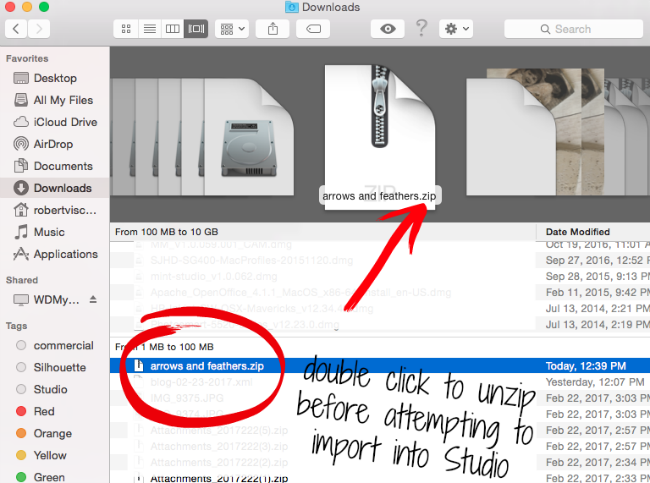This screenshot has width=650, height=483.
Task: Select Attachments_2017222(2).zip file
Action: pyautogui.click(x=219, y=463)
